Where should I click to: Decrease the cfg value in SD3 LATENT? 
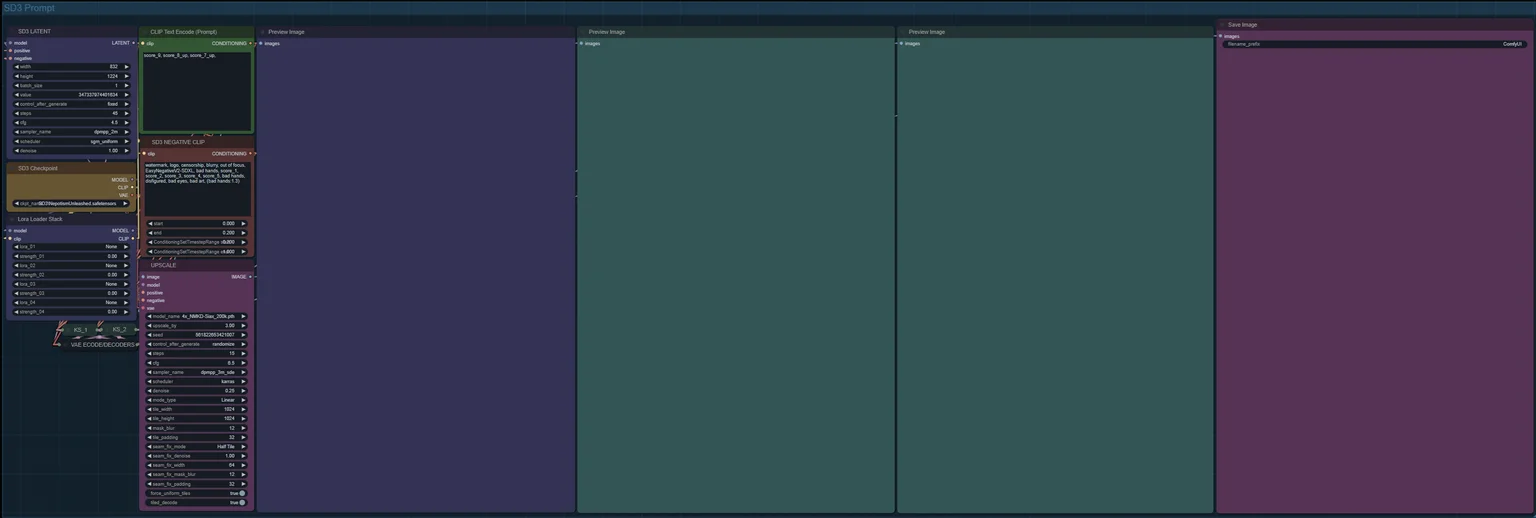click(x=17, y=123)
